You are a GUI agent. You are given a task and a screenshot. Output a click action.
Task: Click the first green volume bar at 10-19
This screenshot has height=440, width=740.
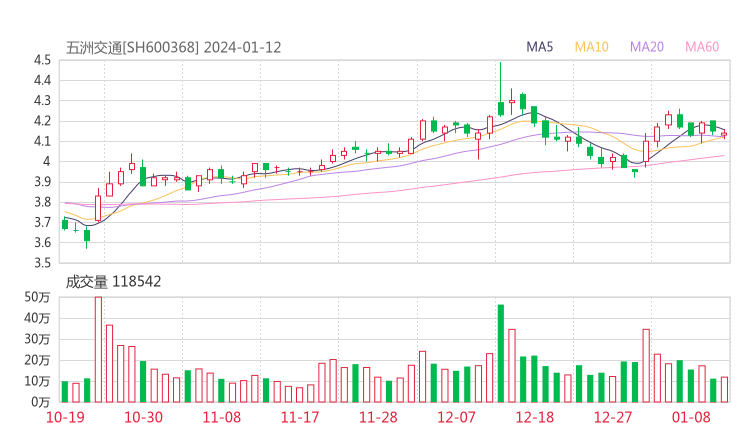pos(65,392)
